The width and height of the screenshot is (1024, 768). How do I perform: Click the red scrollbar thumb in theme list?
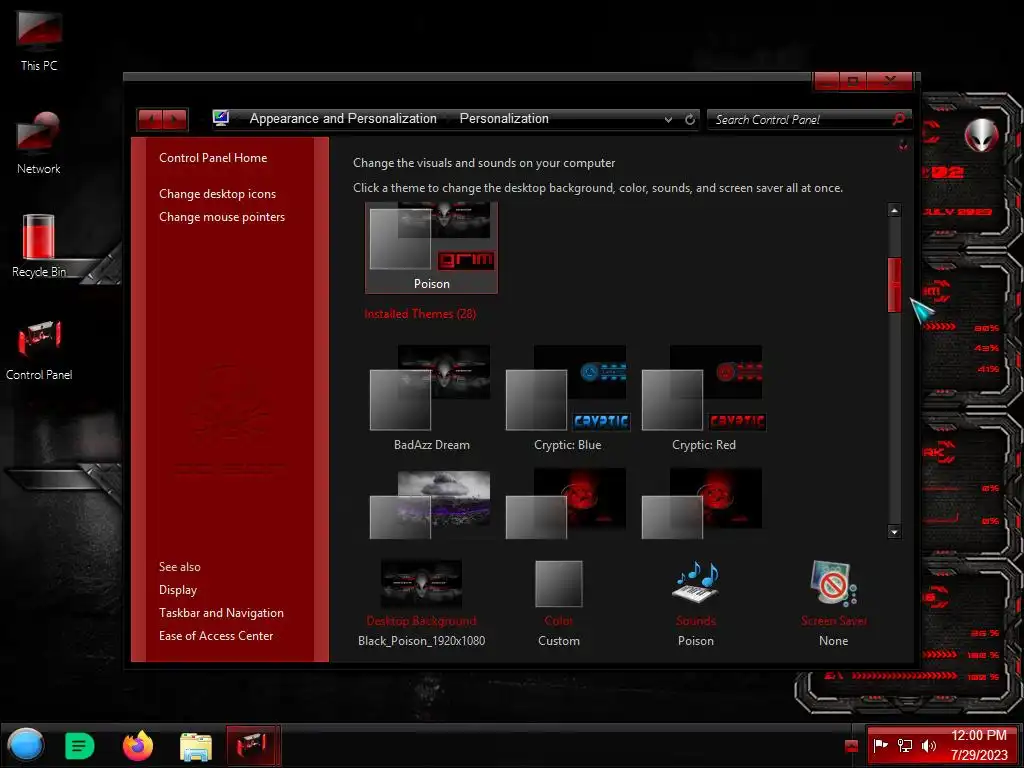tap(894, 284)
